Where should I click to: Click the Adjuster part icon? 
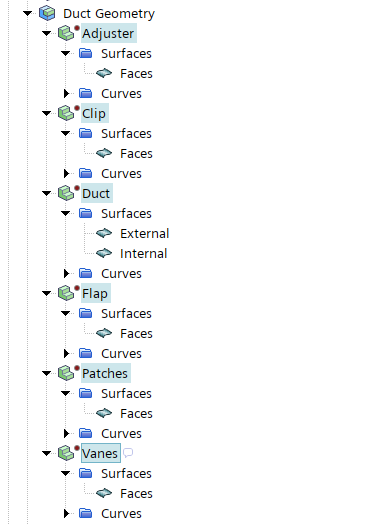click(66, 33)
